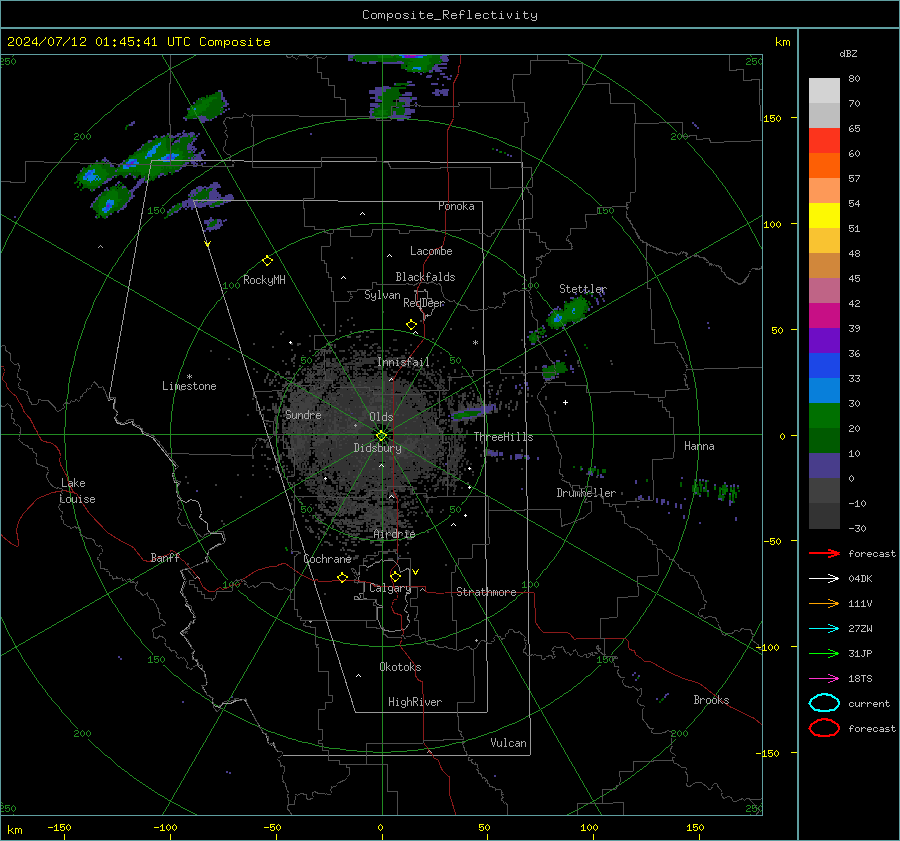Click the Banff label
Screen dimensions: 900x841
tap(165, 558)
